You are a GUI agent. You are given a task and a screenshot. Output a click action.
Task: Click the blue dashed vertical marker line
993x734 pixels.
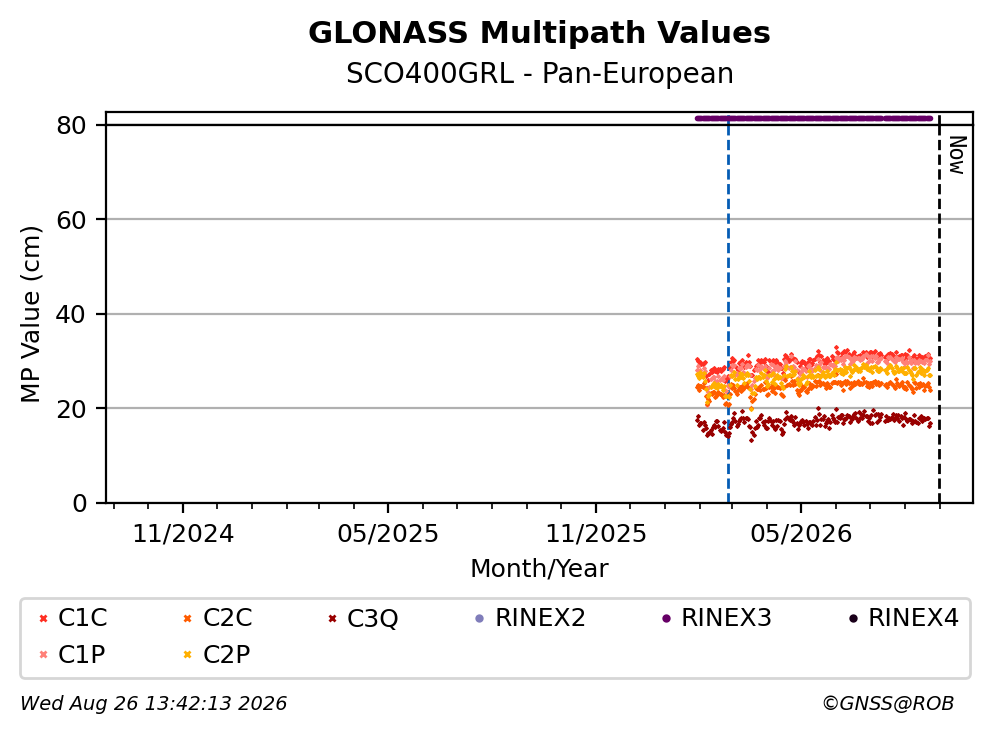click(728, 310)
